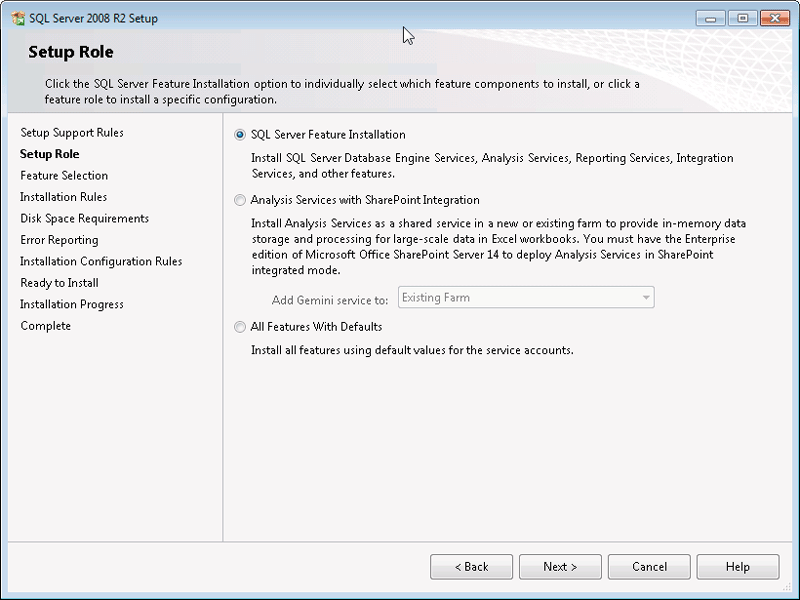Minimize the setup window
Viewport: 800px width, 600px height.
click(710, 18)
